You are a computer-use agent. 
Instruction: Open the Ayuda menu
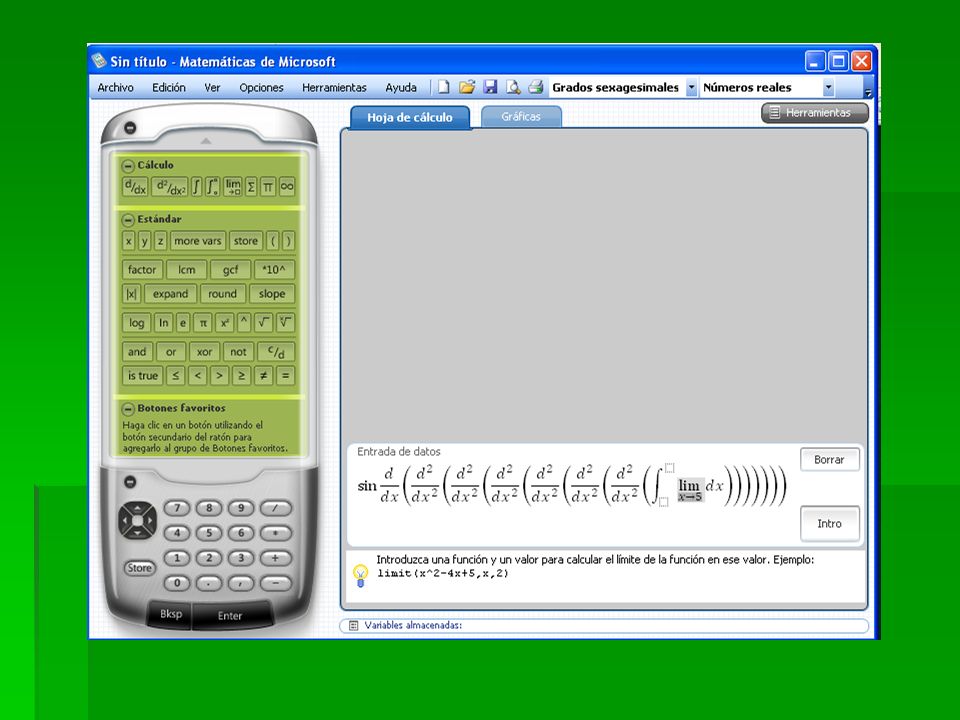(x=401, y=88)
